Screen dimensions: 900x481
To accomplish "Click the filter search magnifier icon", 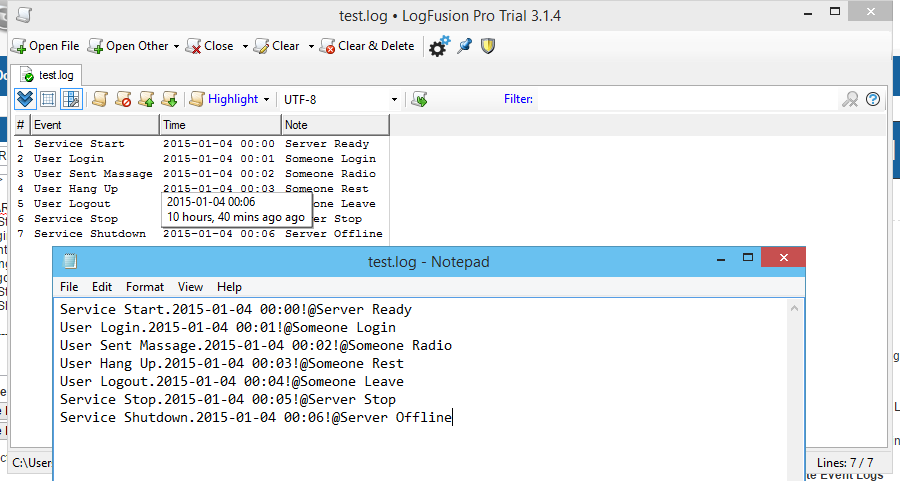I will (850, 99).
